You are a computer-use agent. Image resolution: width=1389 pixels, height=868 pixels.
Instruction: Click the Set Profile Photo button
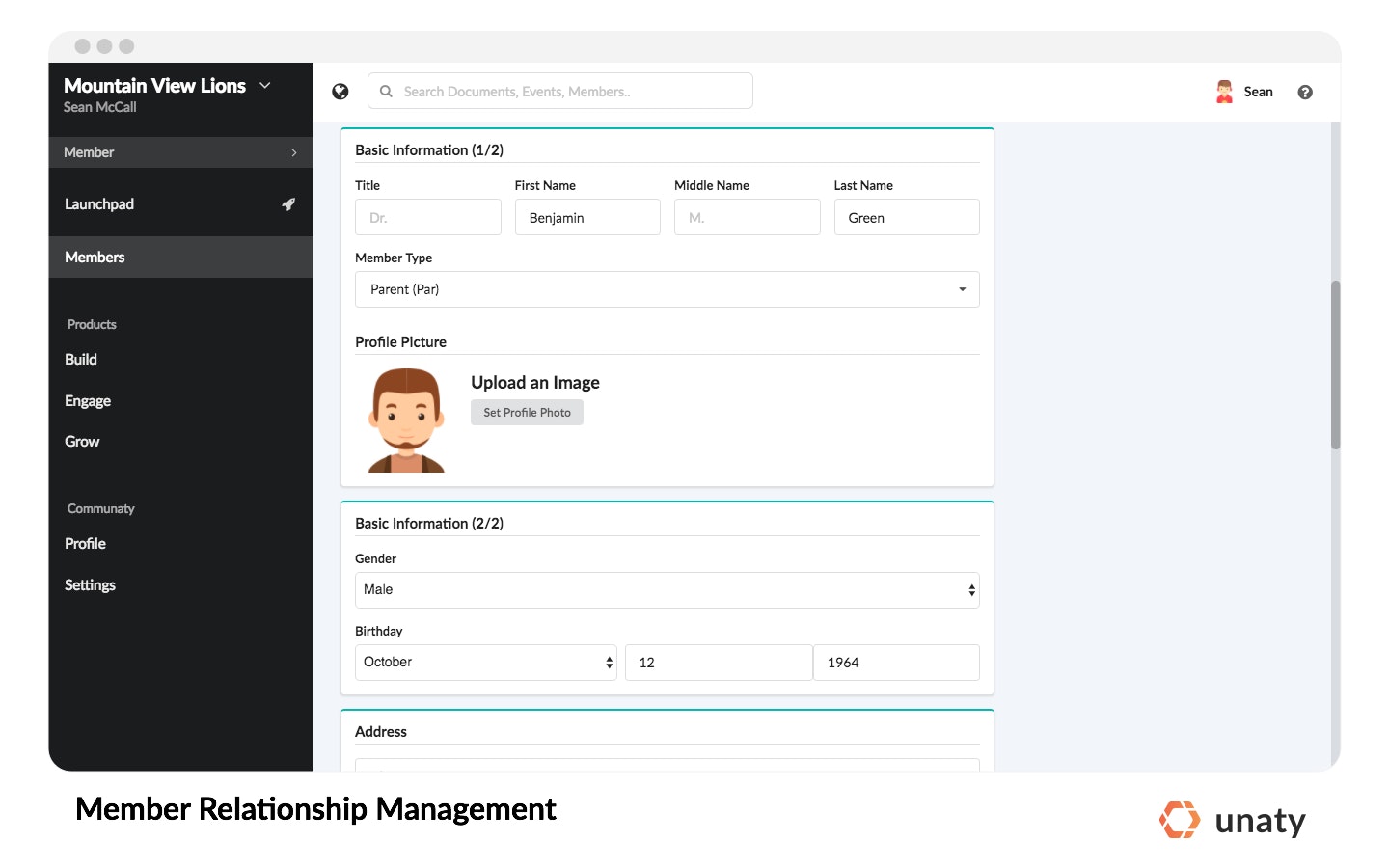527,413
